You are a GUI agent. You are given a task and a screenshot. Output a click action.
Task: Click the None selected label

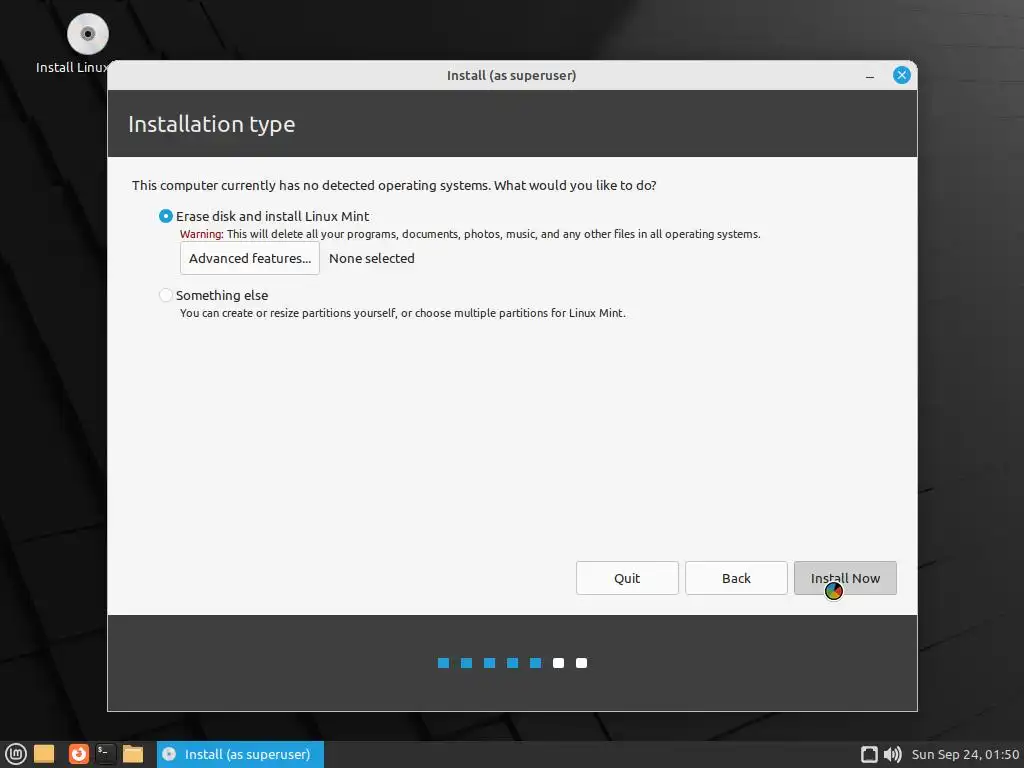click(x=372, y=259)
